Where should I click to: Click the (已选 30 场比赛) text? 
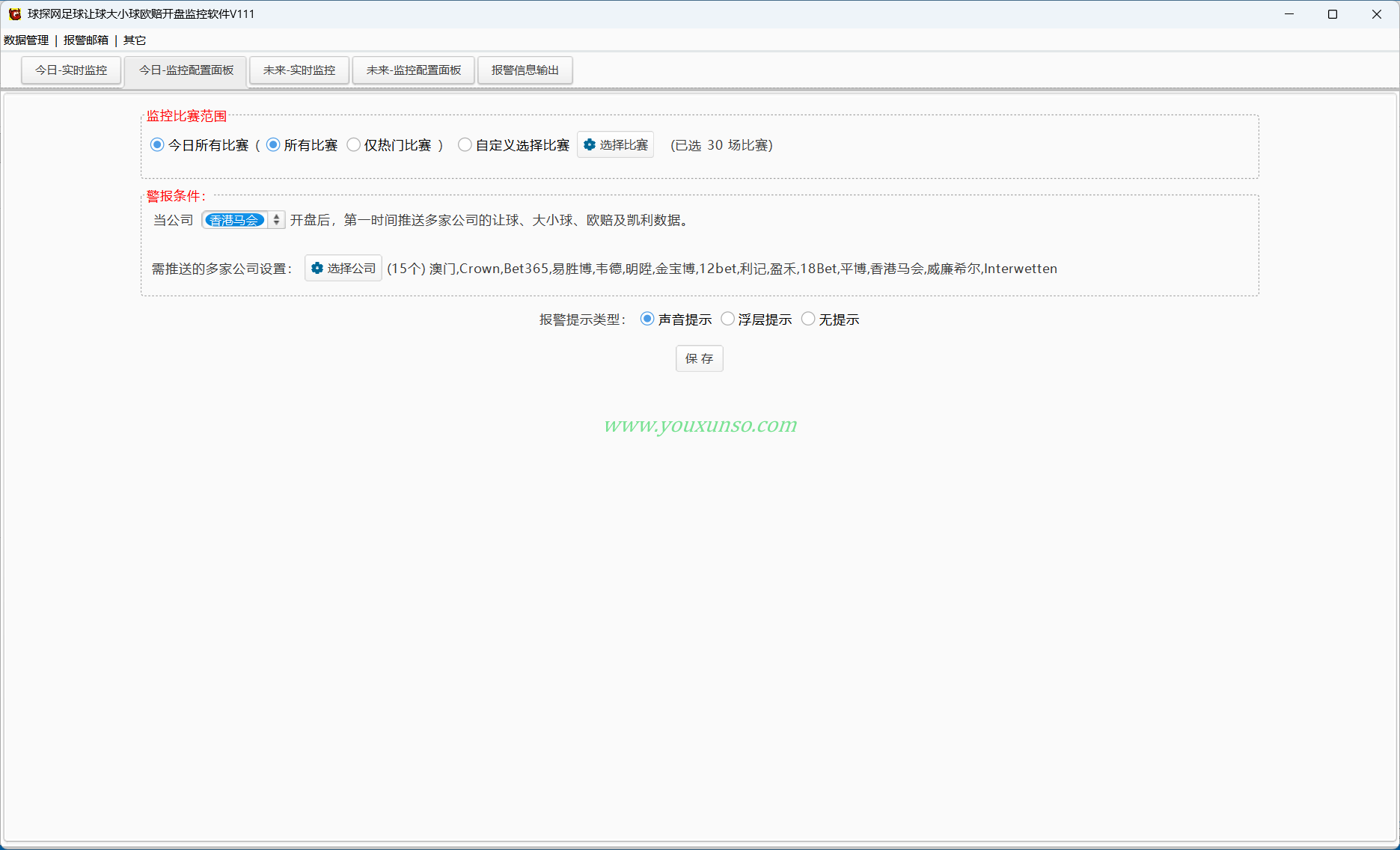(x=721, y=145)
